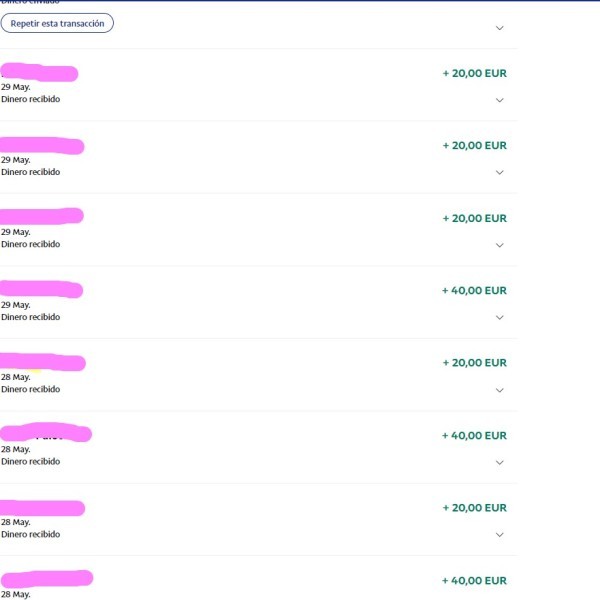Click redacted sender name of topmost 29 May payment

(x=39, y=73)
